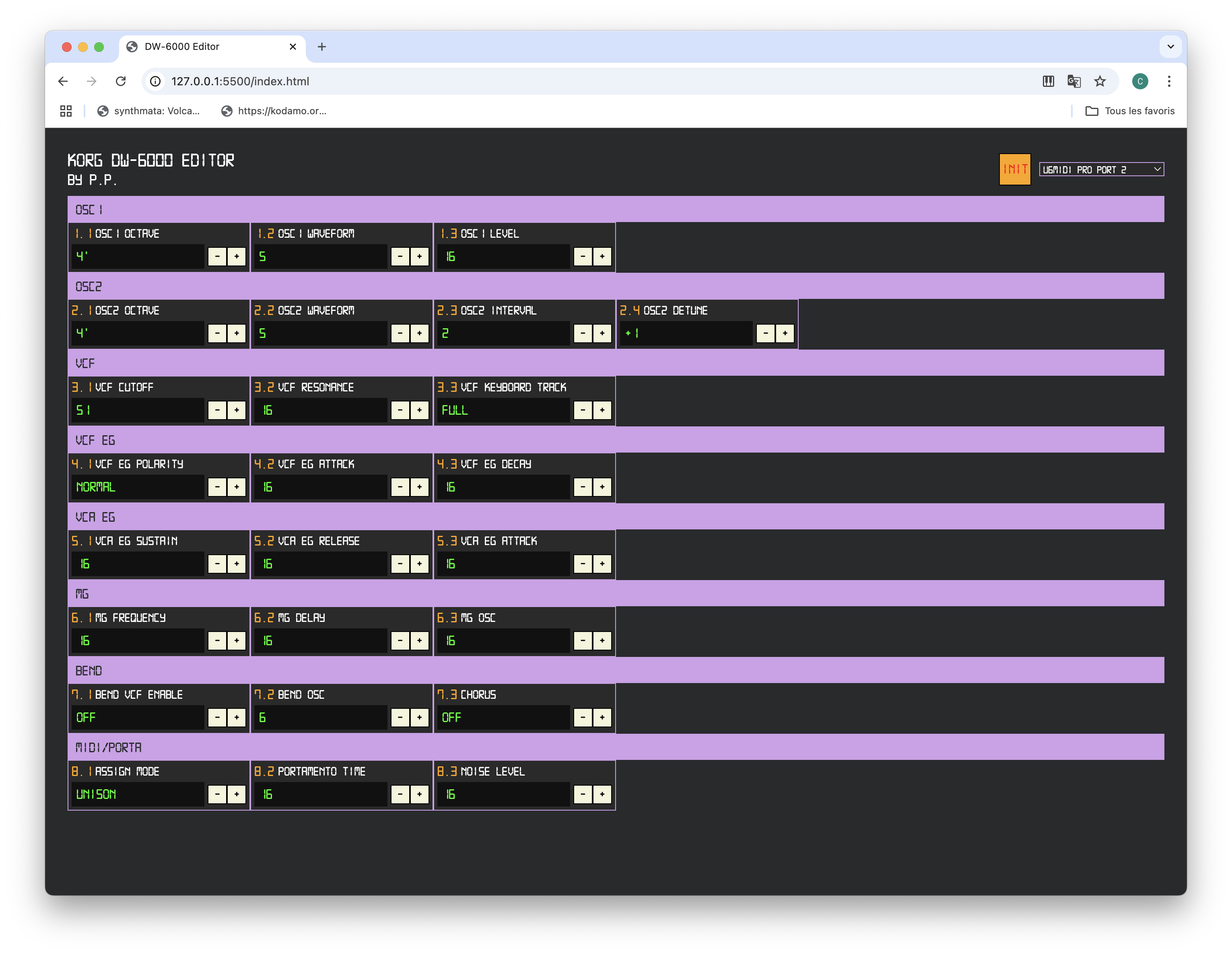Increase VCA EG Sustain value

236,564
